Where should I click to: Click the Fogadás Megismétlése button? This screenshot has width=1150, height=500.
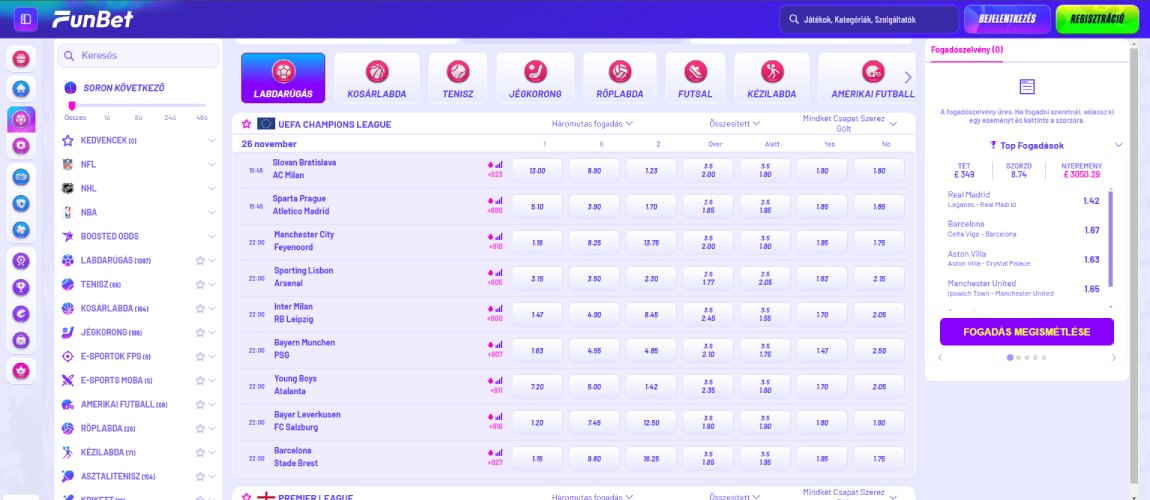pyautogui.click(x=1027, y=332)
